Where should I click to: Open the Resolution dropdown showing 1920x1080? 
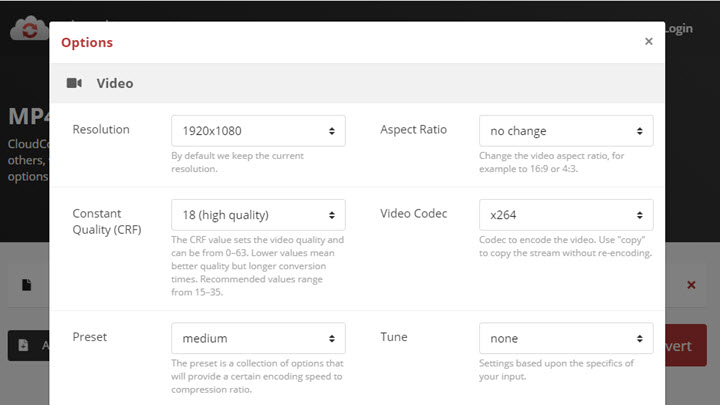pyautogui.click(x=258, y=131)
